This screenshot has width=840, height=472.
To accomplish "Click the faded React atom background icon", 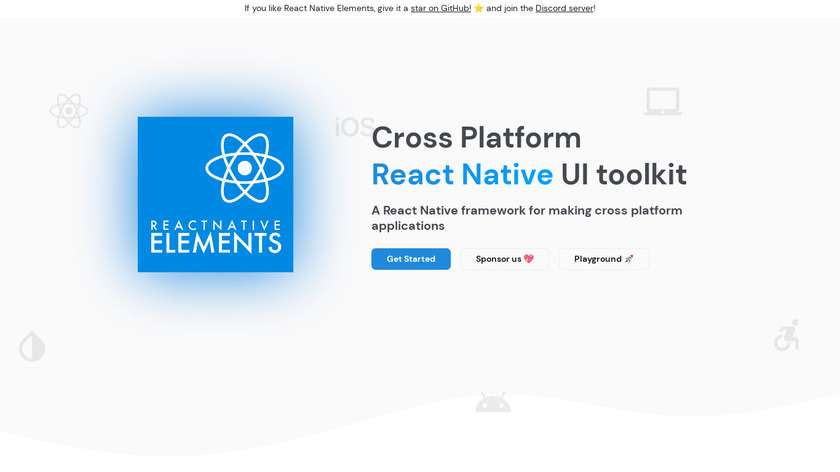I will [69, 111].
